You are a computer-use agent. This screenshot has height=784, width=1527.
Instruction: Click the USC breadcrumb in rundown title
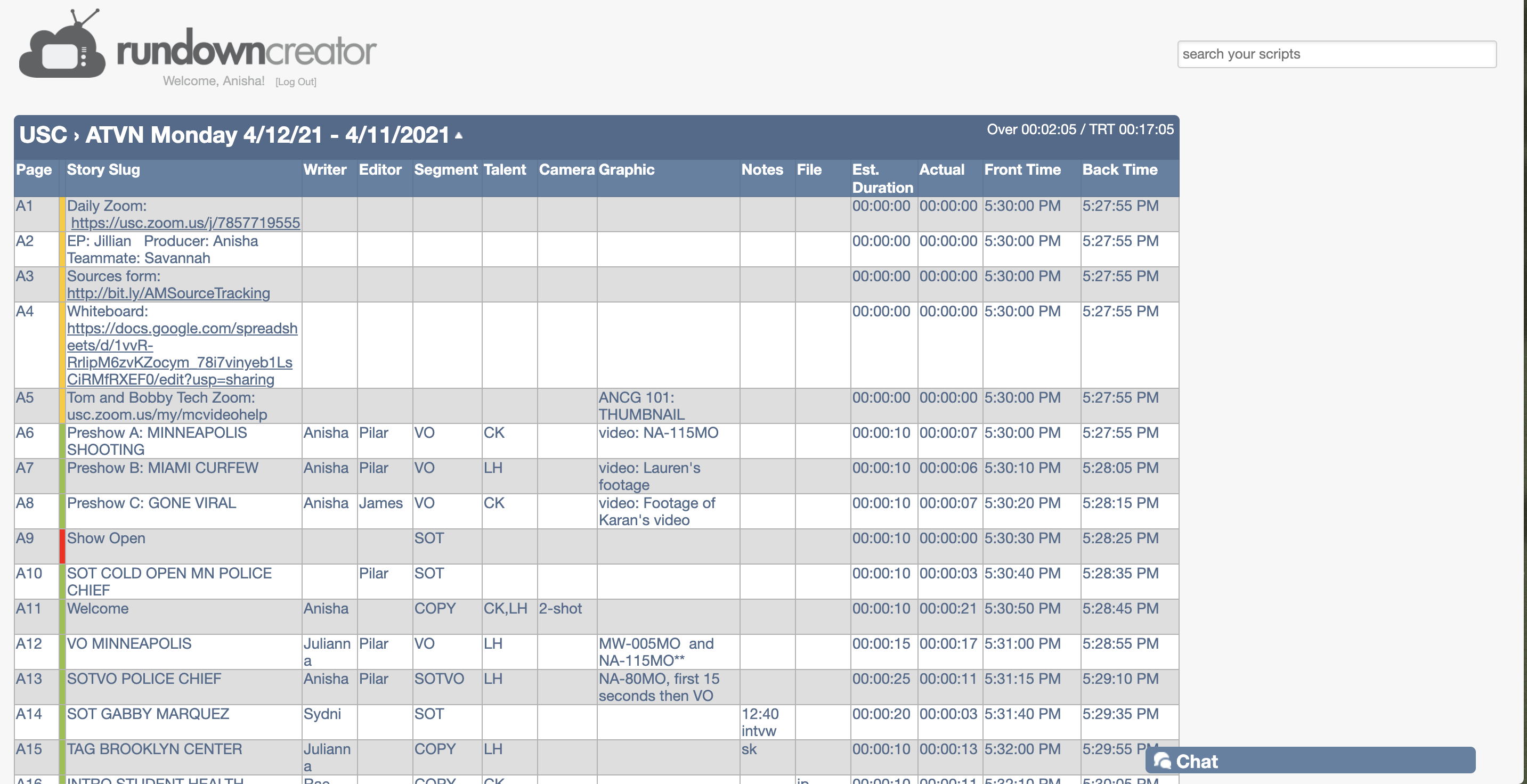[43, 135]
